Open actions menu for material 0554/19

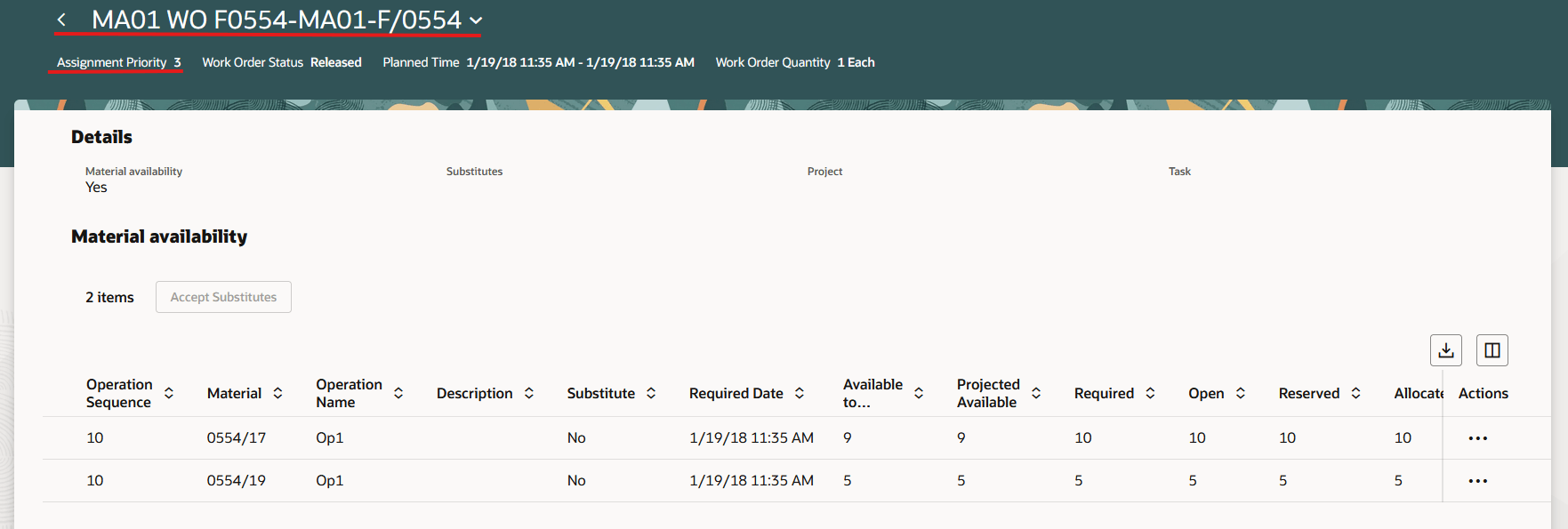(x=1478, y=481)
